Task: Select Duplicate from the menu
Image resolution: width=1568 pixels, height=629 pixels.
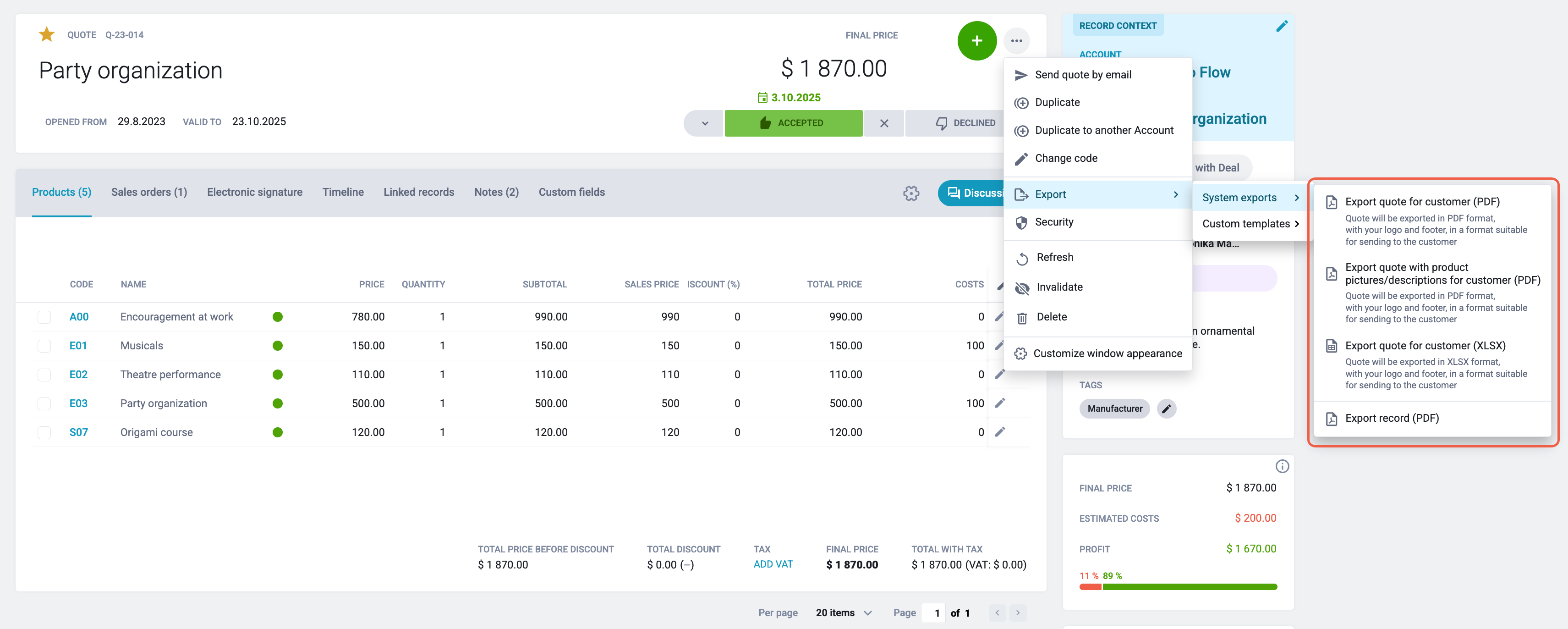Action: pyautogui.click(x=1097, y=102)
